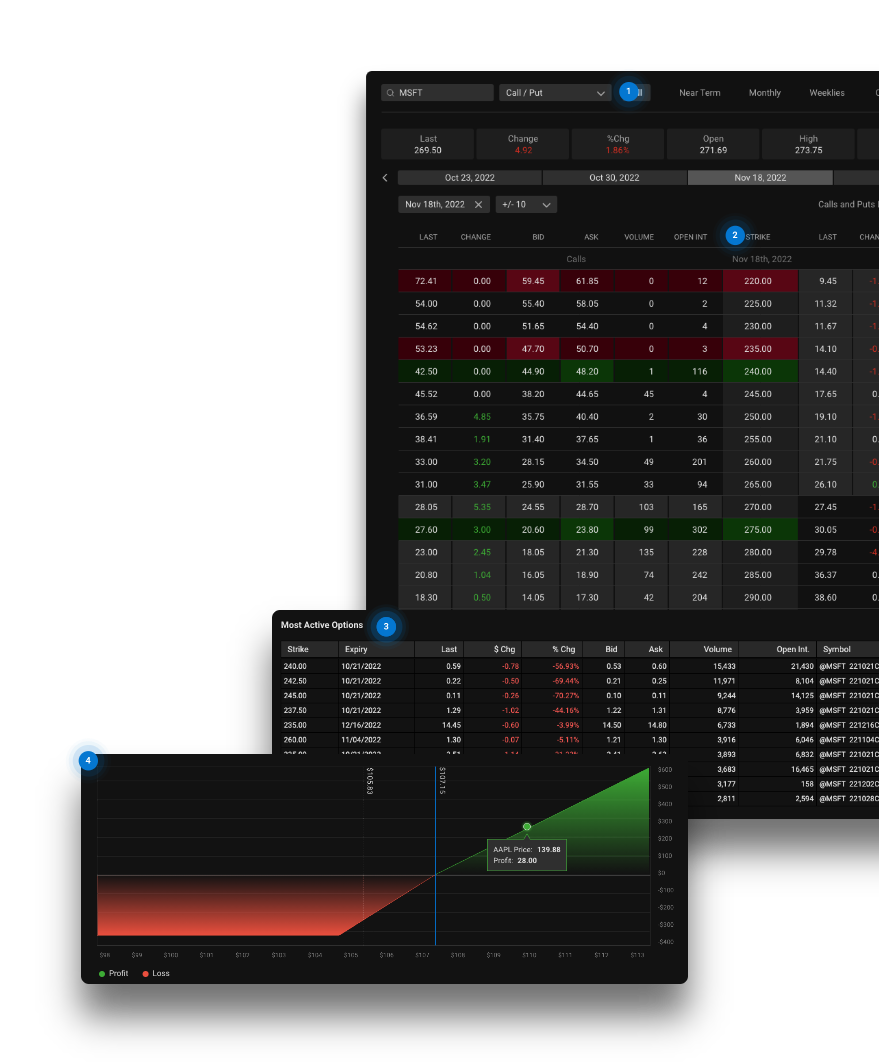879x1063 pixels.
Task: Open the Call / Put dropdown
Action: tap(555, 93)
